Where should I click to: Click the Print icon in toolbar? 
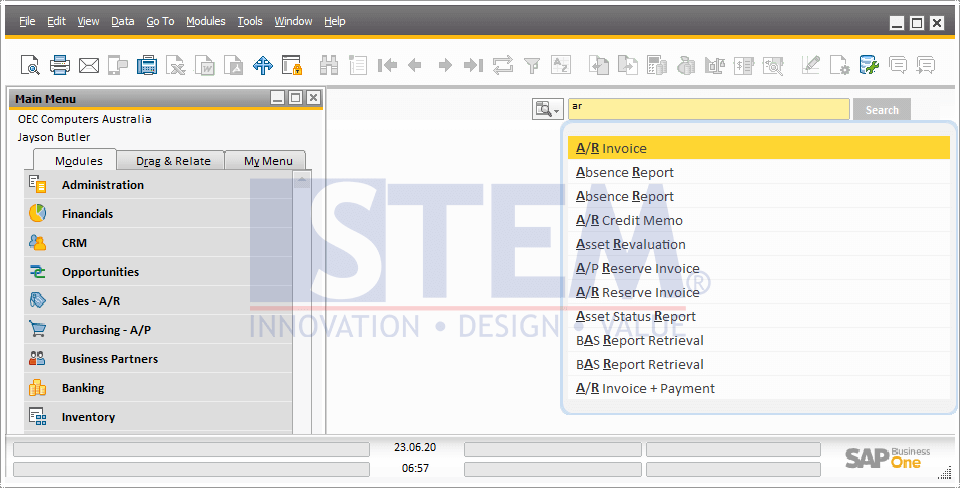[59, 65]
